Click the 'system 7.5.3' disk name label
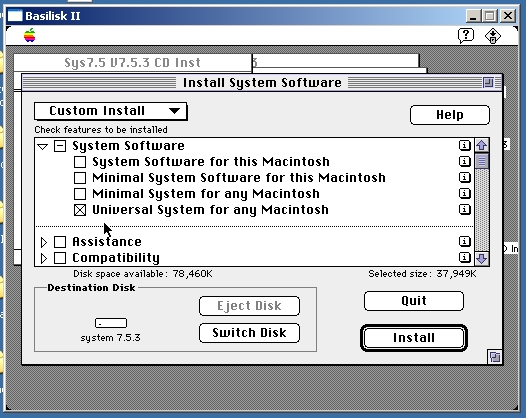The width and height of the screenshot is (526, 418). click(110, 338)
